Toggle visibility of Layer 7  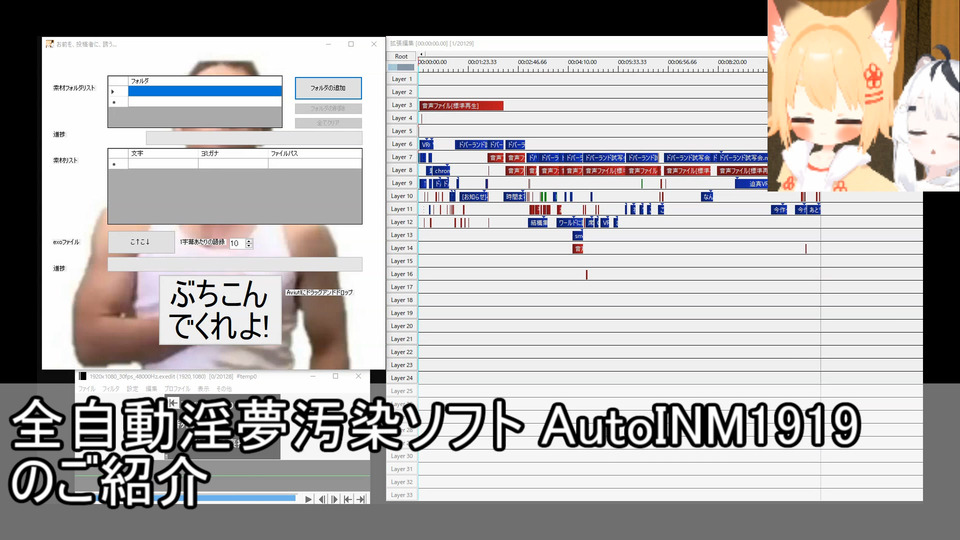coord(402,157)
